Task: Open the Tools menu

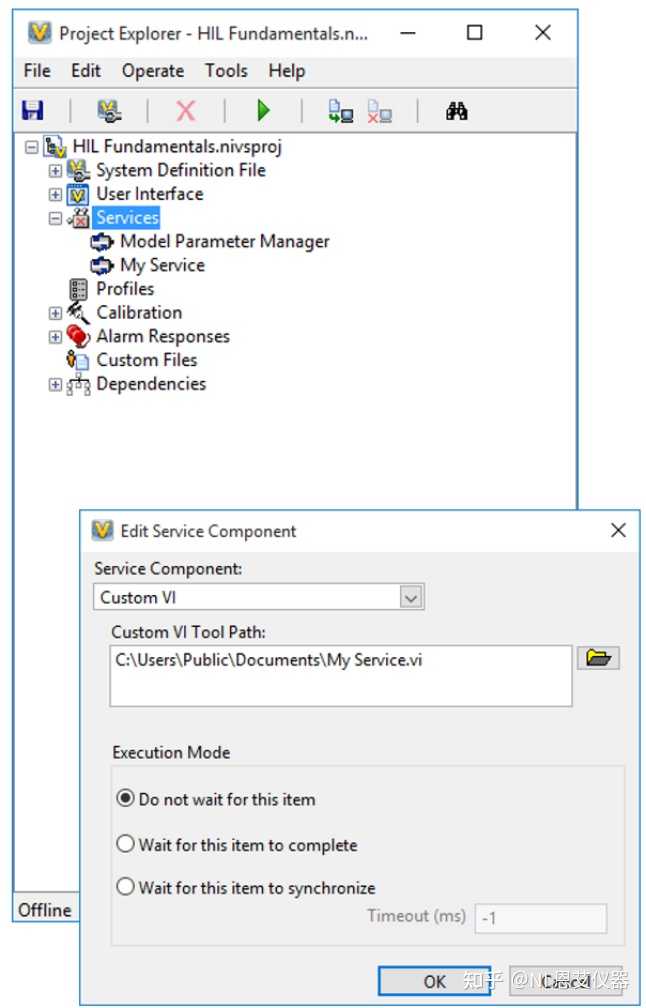Action: pos(226,71)
